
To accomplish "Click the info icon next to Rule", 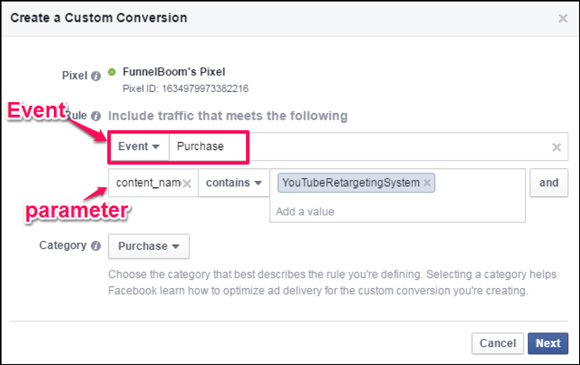I will pos(96,116).
